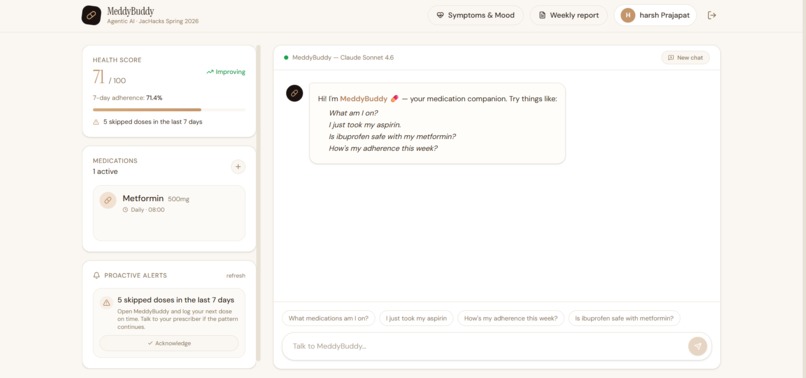
Task: Click the '1 active' medications count
Action: (105, 172)
